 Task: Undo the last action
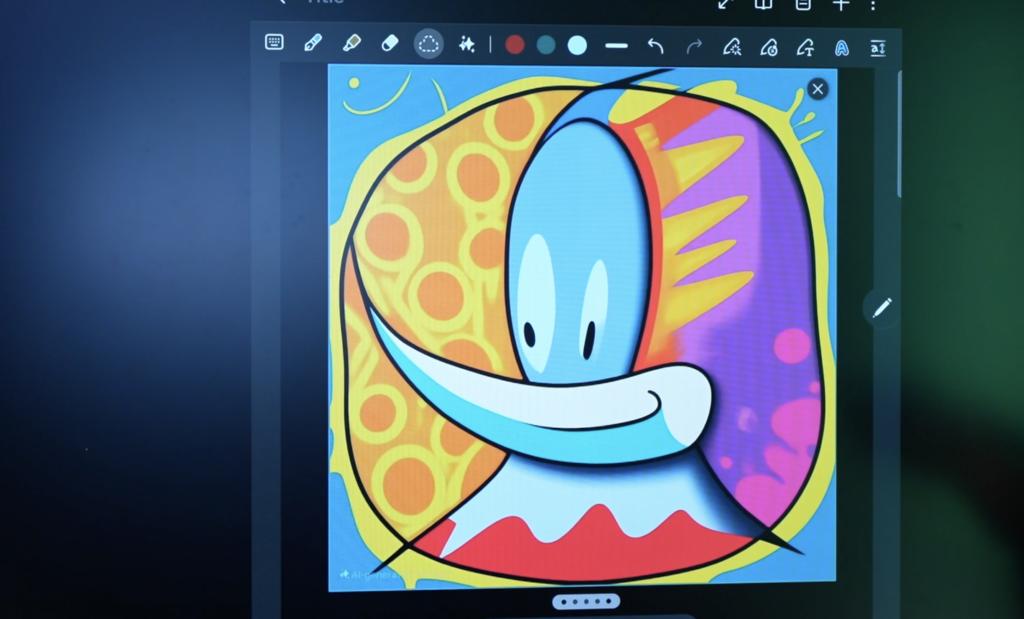click(656, 46)
